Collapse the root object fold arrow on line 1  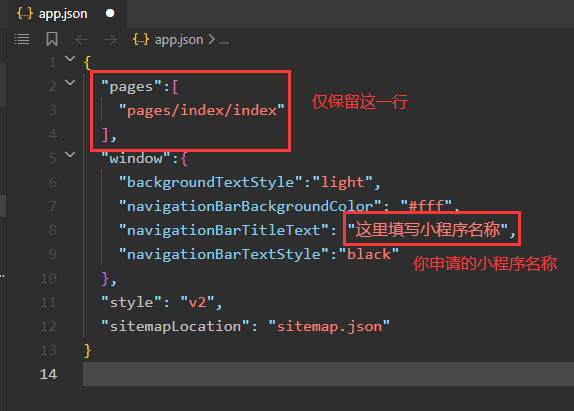tap(70, 58)
